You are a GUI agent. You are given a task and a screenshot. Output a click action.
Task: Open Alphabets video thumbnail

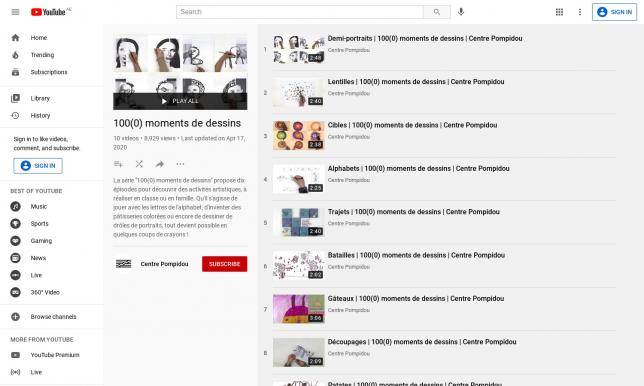[299, 180]
